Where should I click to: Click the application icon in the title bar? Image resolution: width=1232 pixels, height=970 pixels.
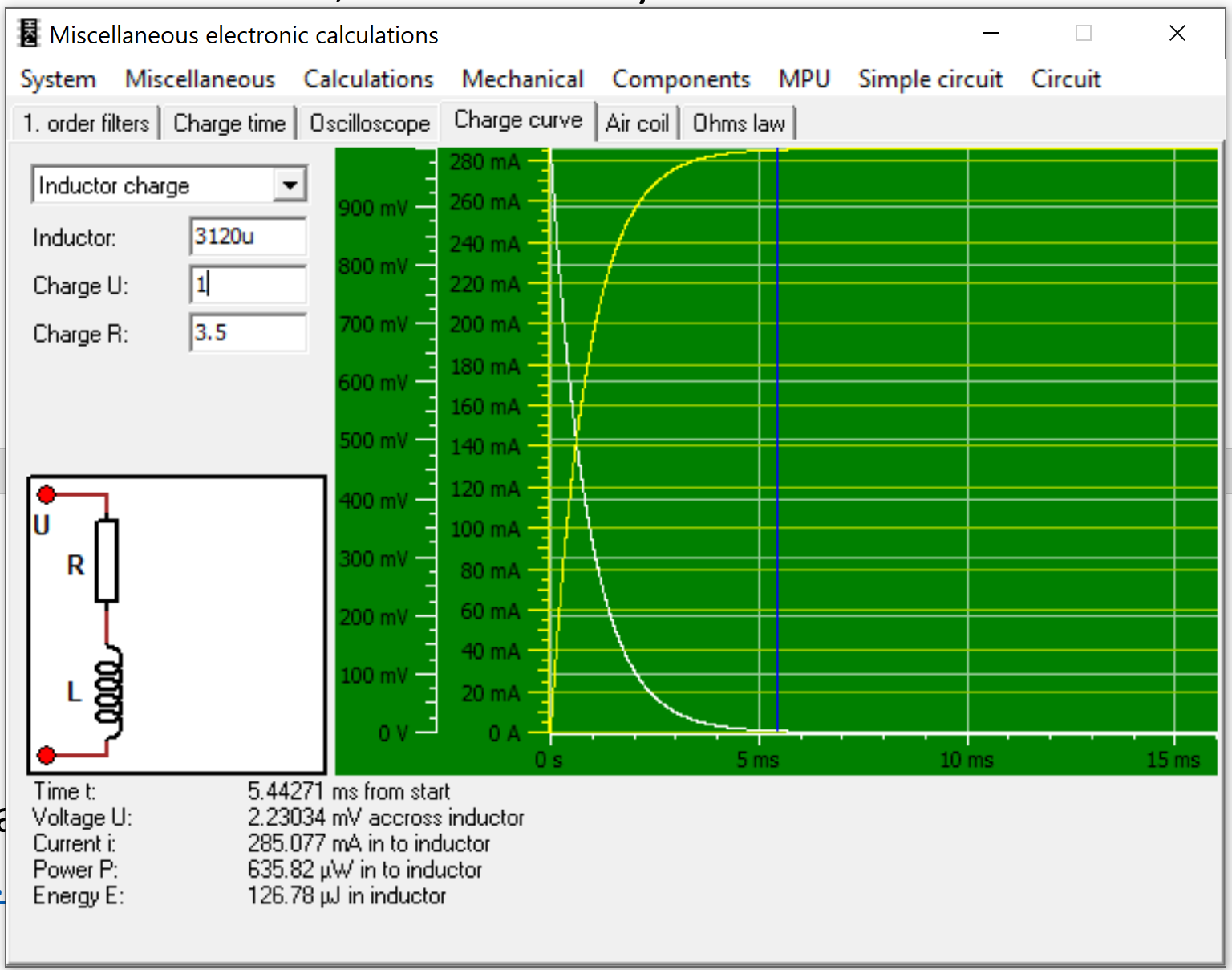point(29,34)
